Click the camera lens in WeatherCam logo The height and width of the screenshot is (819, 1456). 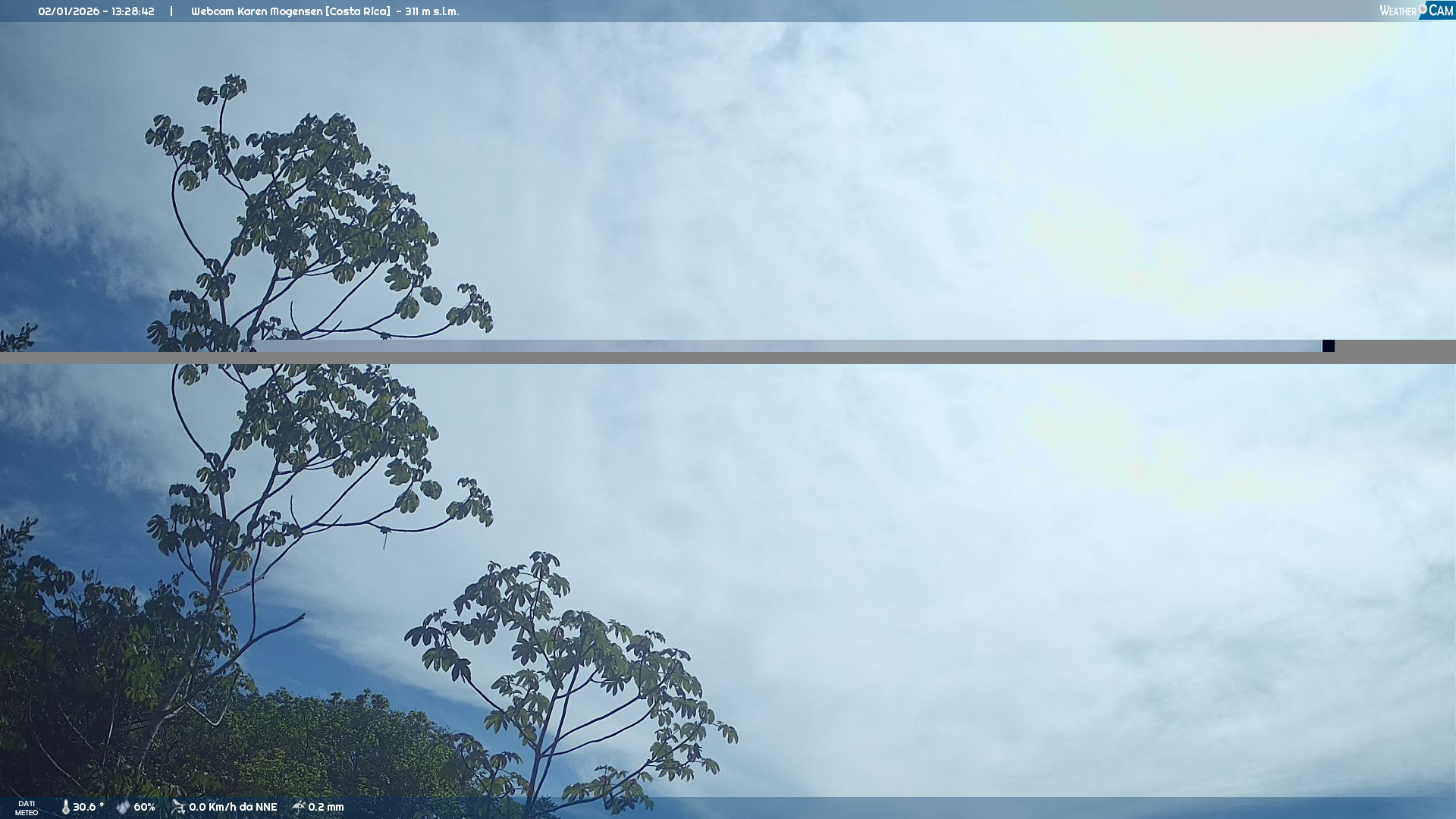pos(1423,9)
